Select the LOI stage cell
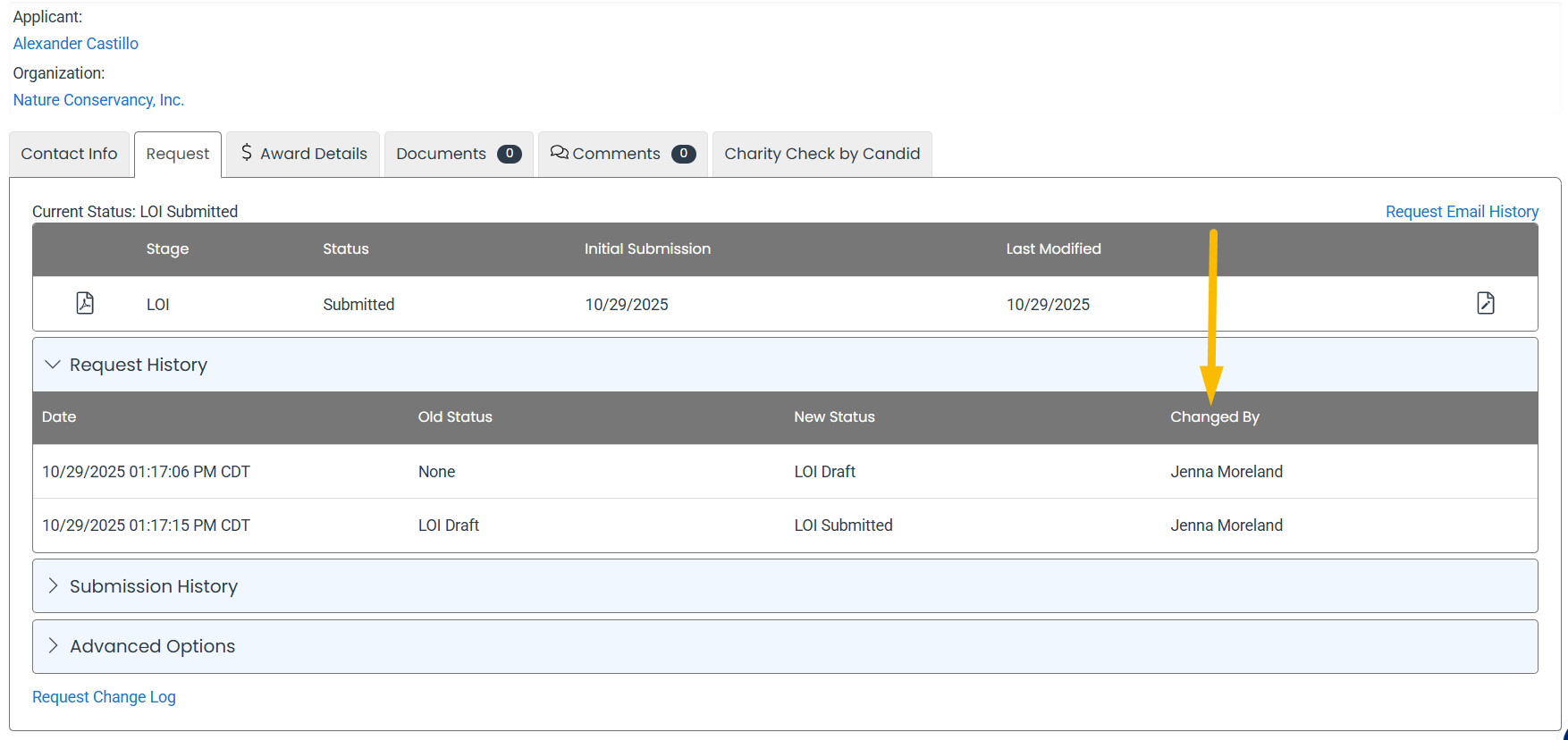1568x740 pixels. click(x=158, y=304)
